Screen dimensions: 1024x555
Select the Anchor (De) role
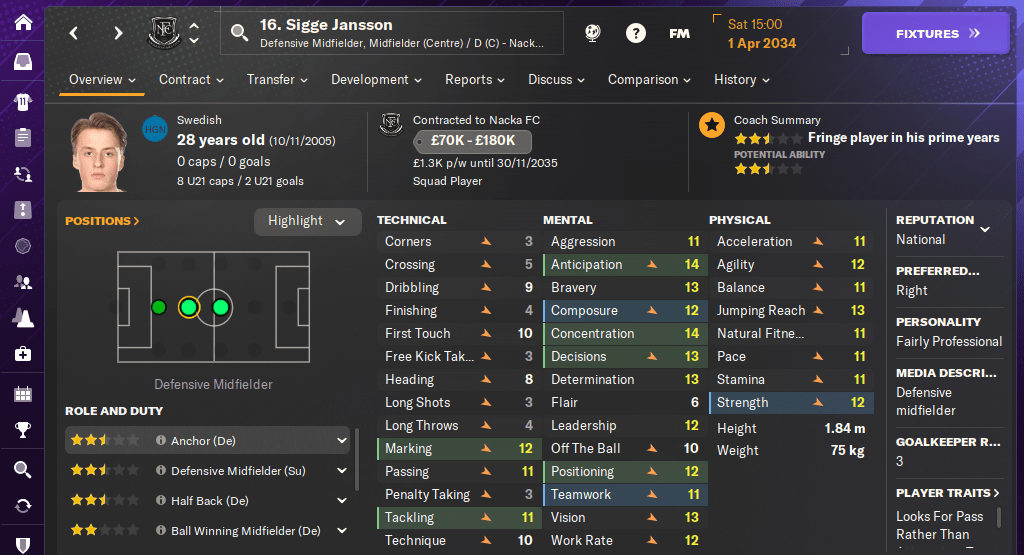click(x=203, y=440)
